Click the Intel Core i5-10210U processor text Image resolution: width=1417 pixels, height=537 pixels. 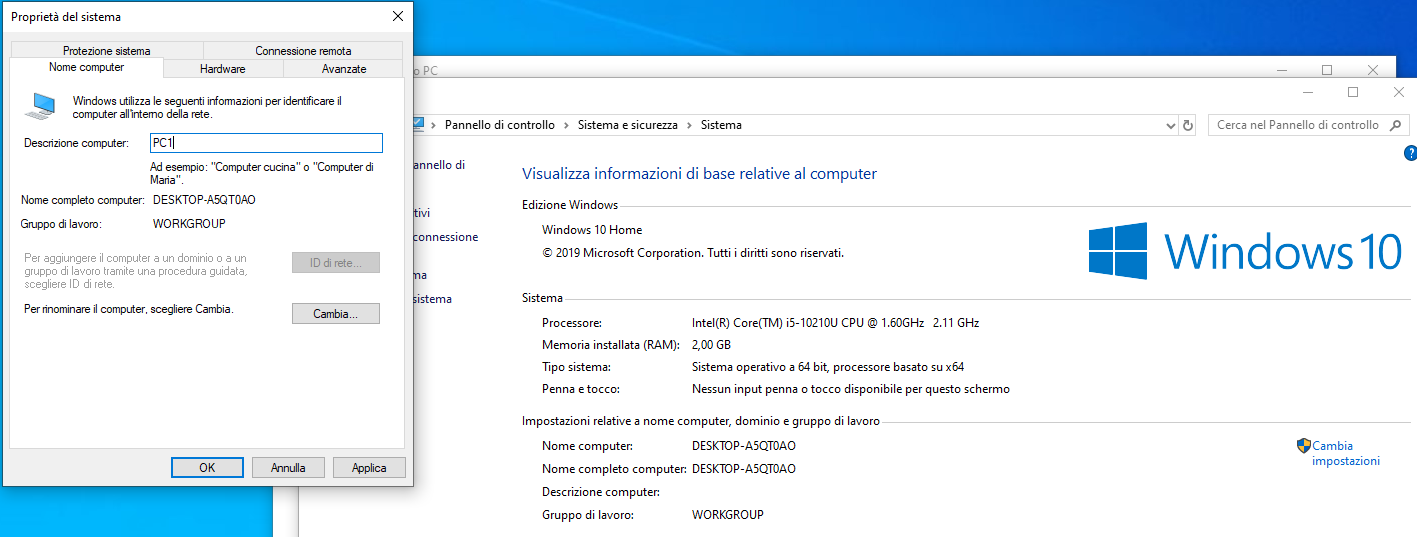835,323
